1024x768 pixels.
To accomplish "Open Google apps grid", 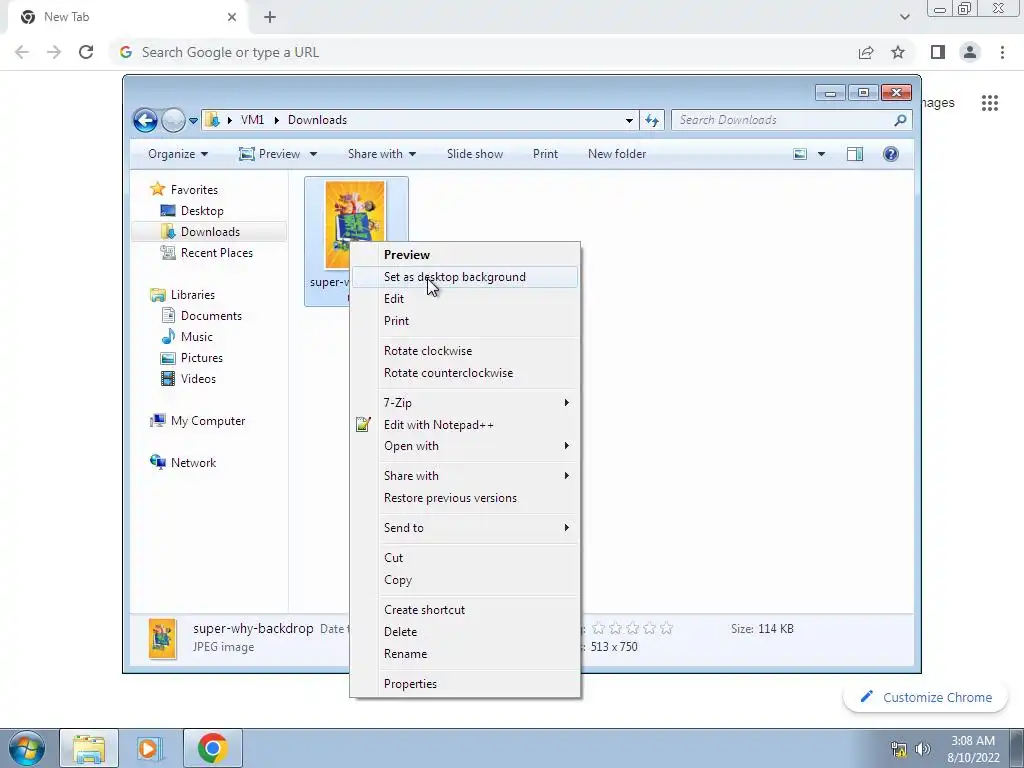I will click(x=990, y=103).
